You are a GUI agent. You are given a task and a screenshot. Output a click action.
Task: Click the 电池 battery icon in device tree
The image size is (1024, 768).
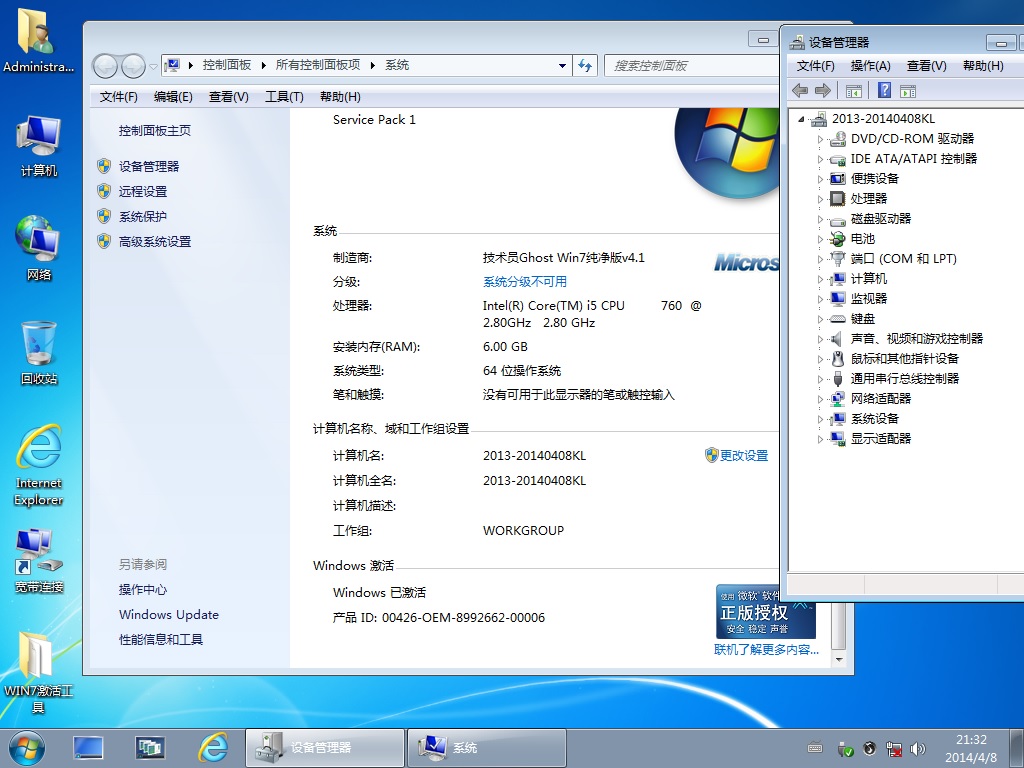pyautogui.click(x=837, y=238)
